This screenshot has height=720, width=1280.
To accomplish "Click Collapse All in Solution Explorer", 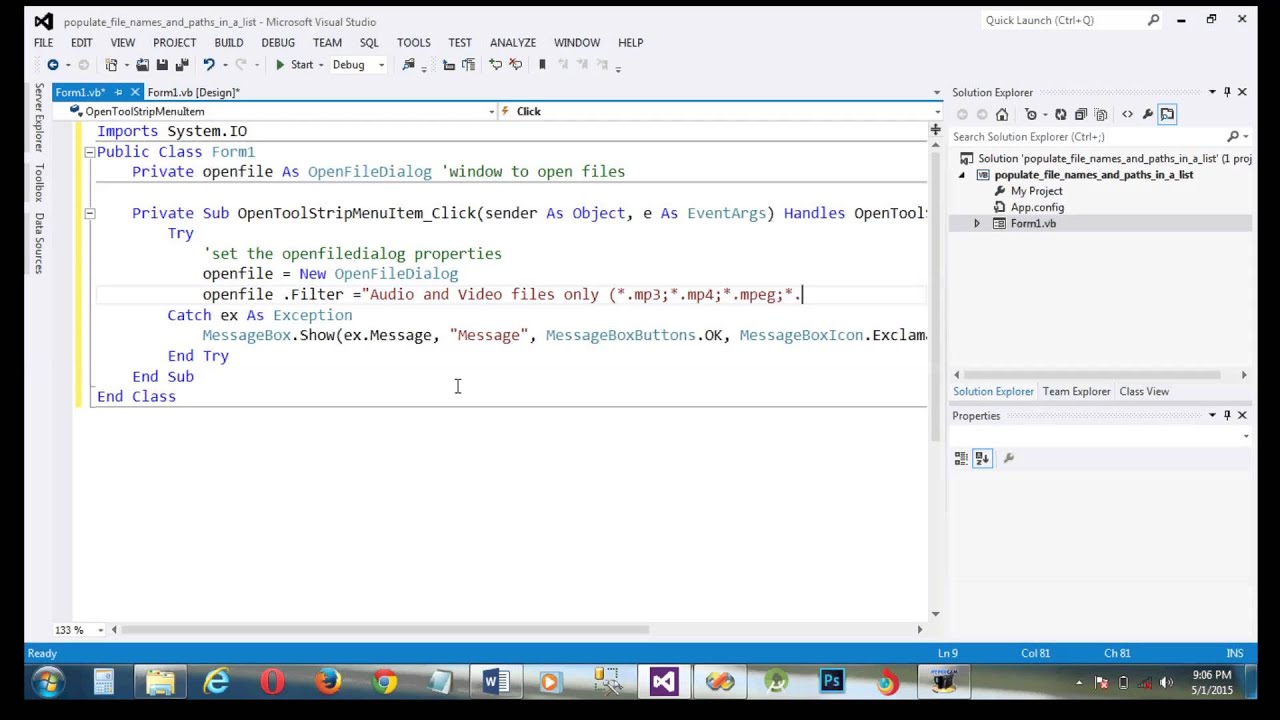I will tap(1081, 114).
